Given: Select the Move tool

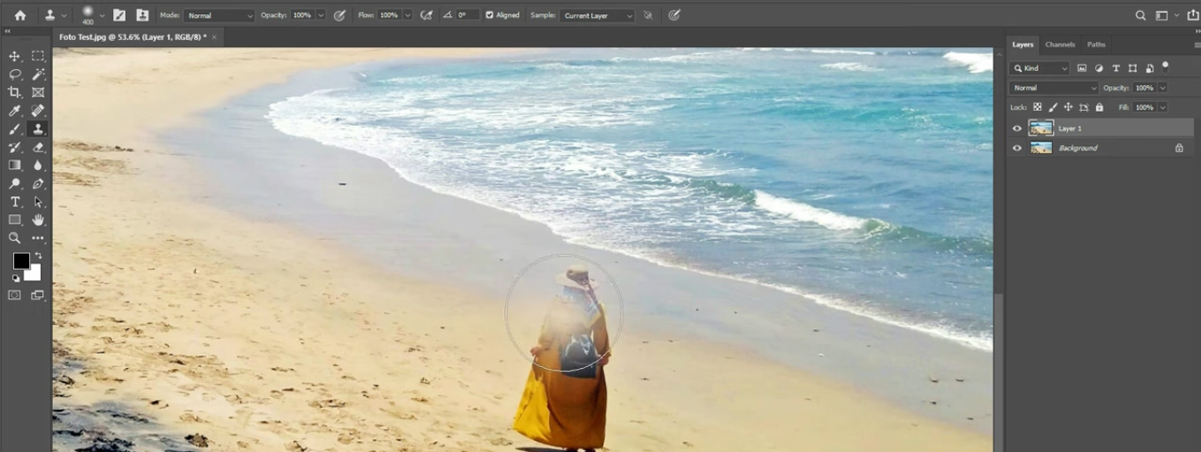Looking at the screenshot, I should click(x=15, y=56).
